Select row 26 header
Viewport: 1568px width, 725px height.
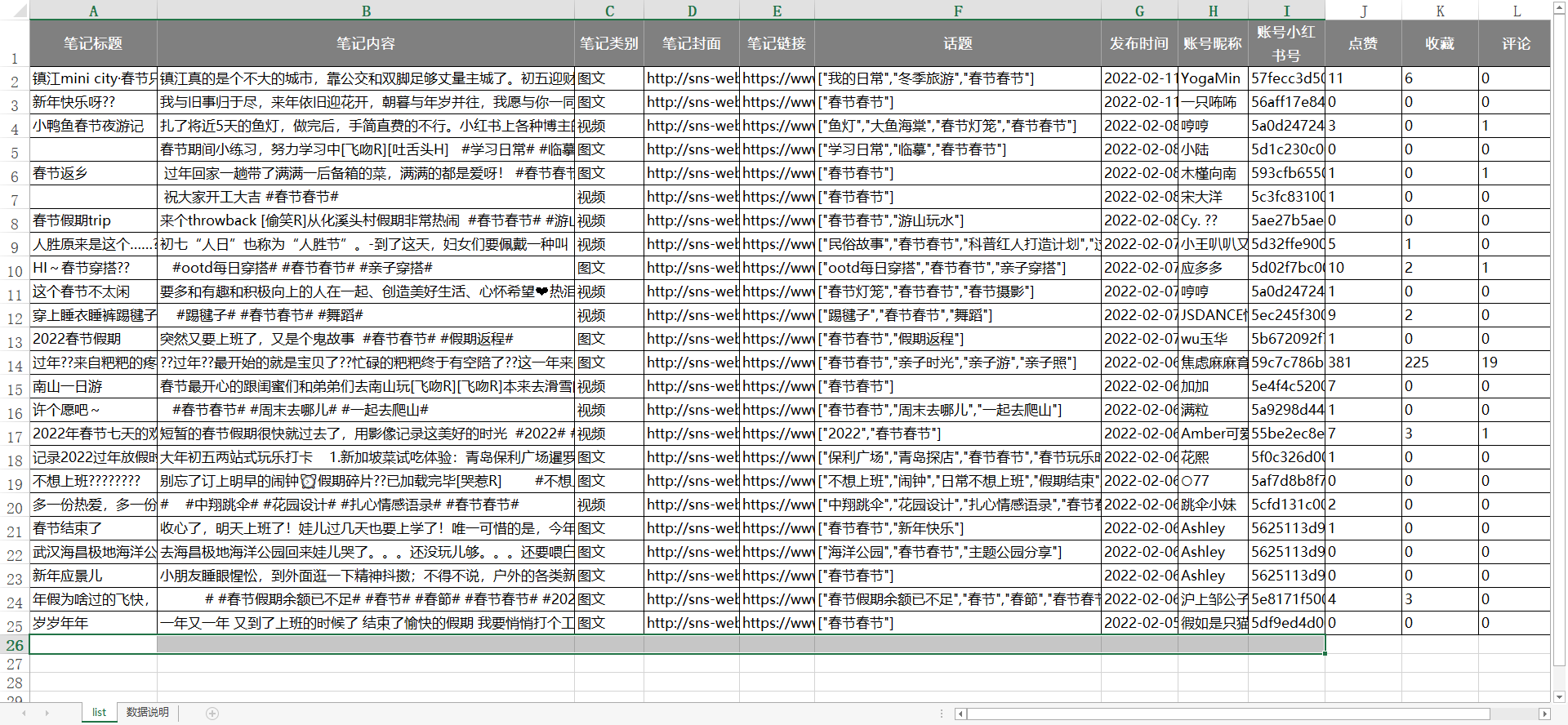(x=15, y=645)
